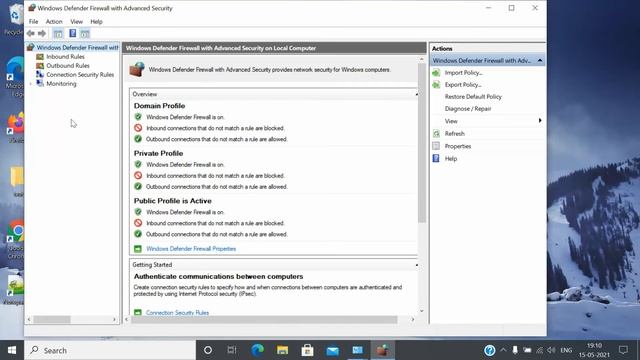Viewport: 640px width, 360px height.
Task: Click the Domain Profile heading
Action: pyautogui.click(x=159, y=106)
